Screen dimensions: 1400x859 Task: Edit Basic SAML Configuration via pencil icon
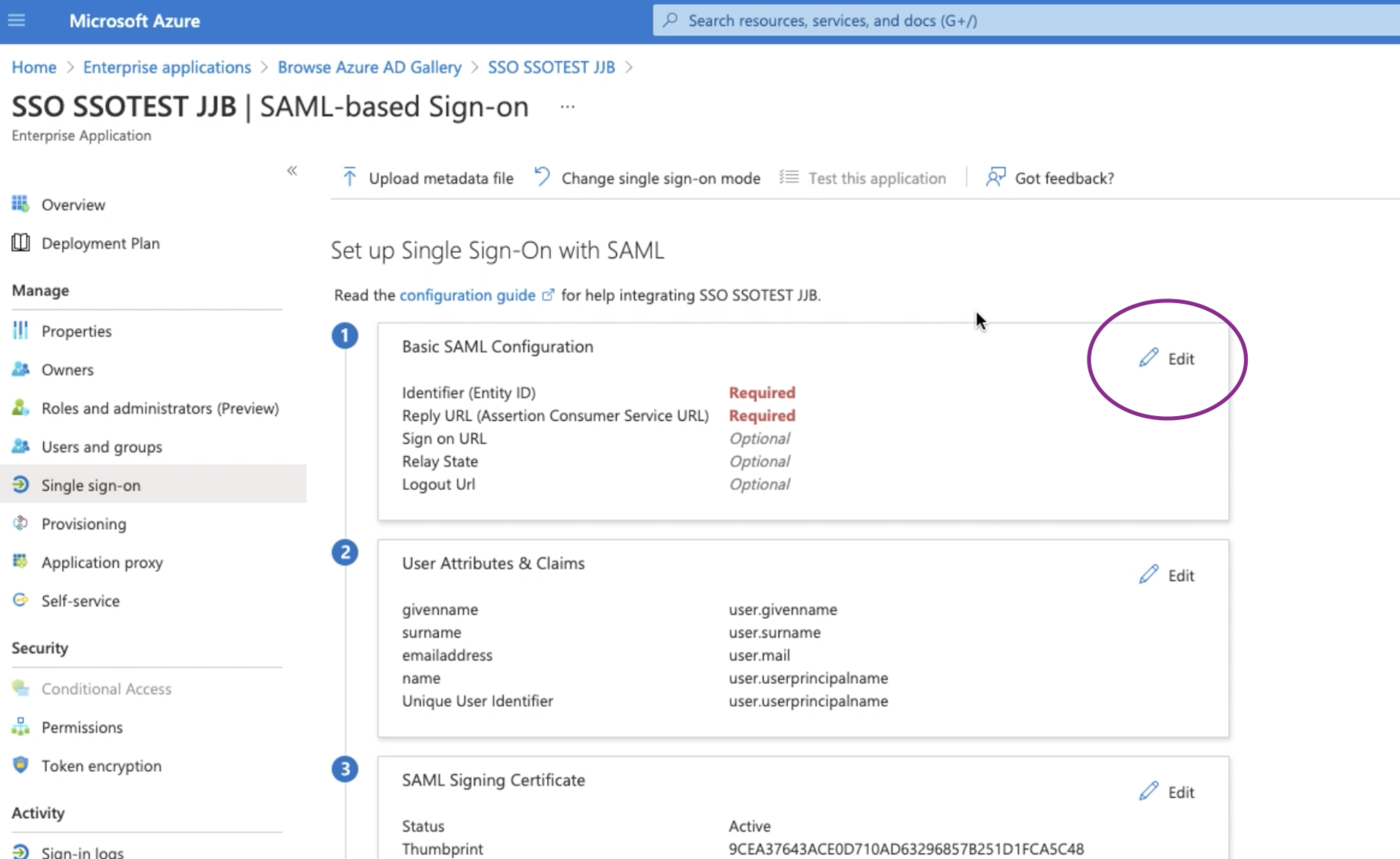click(1148, 358)
